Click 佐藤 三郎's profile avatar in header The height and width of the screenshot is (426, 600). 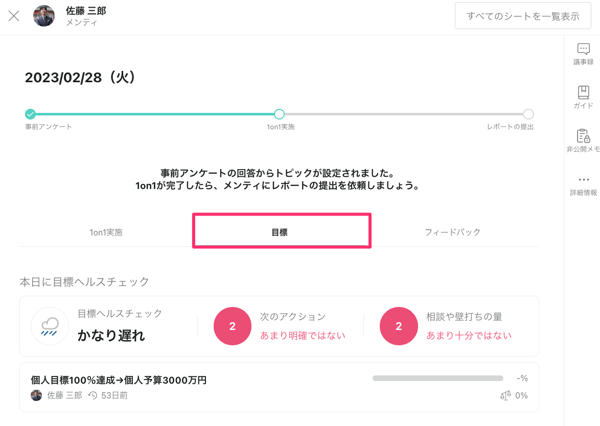tap(44, 16)
